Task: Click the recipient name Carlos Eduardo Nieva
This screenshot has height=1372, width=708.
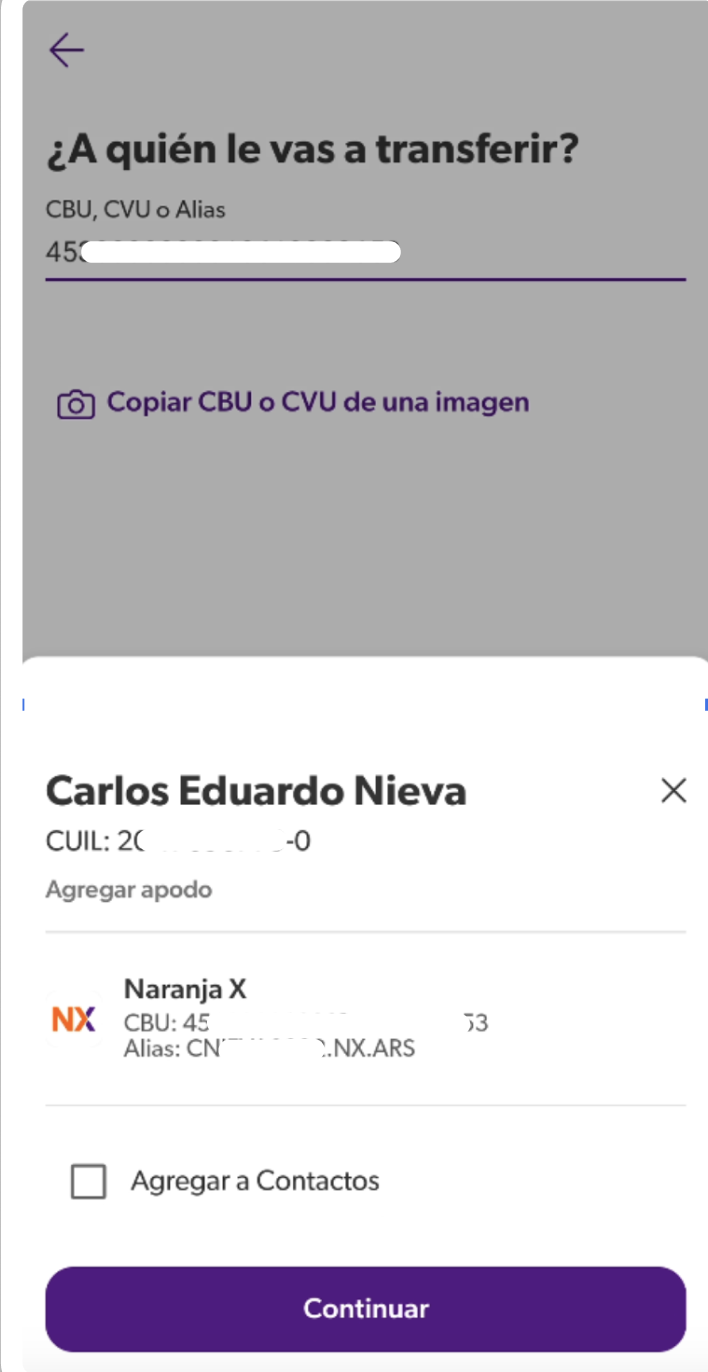Action: [x=256, y=791]
